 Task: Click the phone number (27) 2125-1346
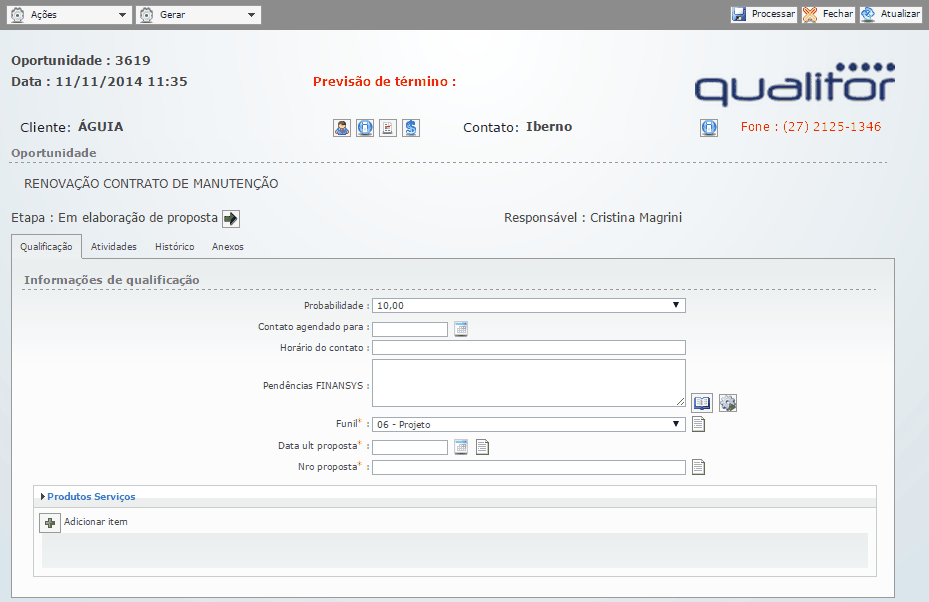[832, 127]
